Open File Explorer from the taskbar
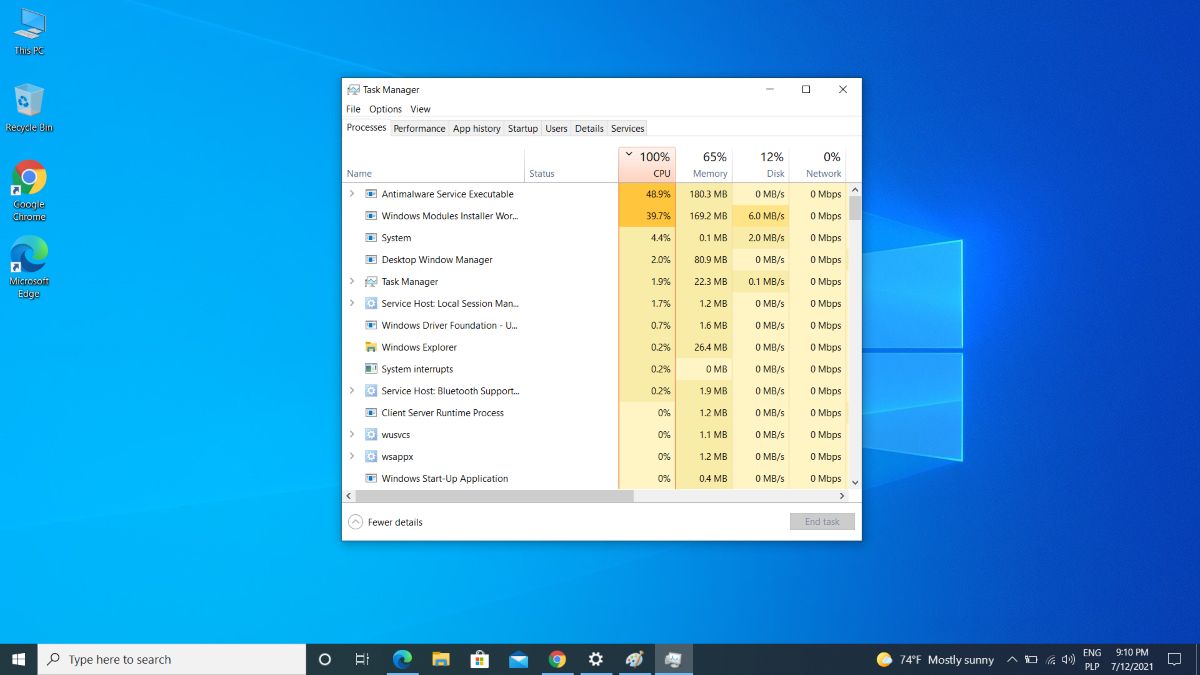 coord(440,659)
